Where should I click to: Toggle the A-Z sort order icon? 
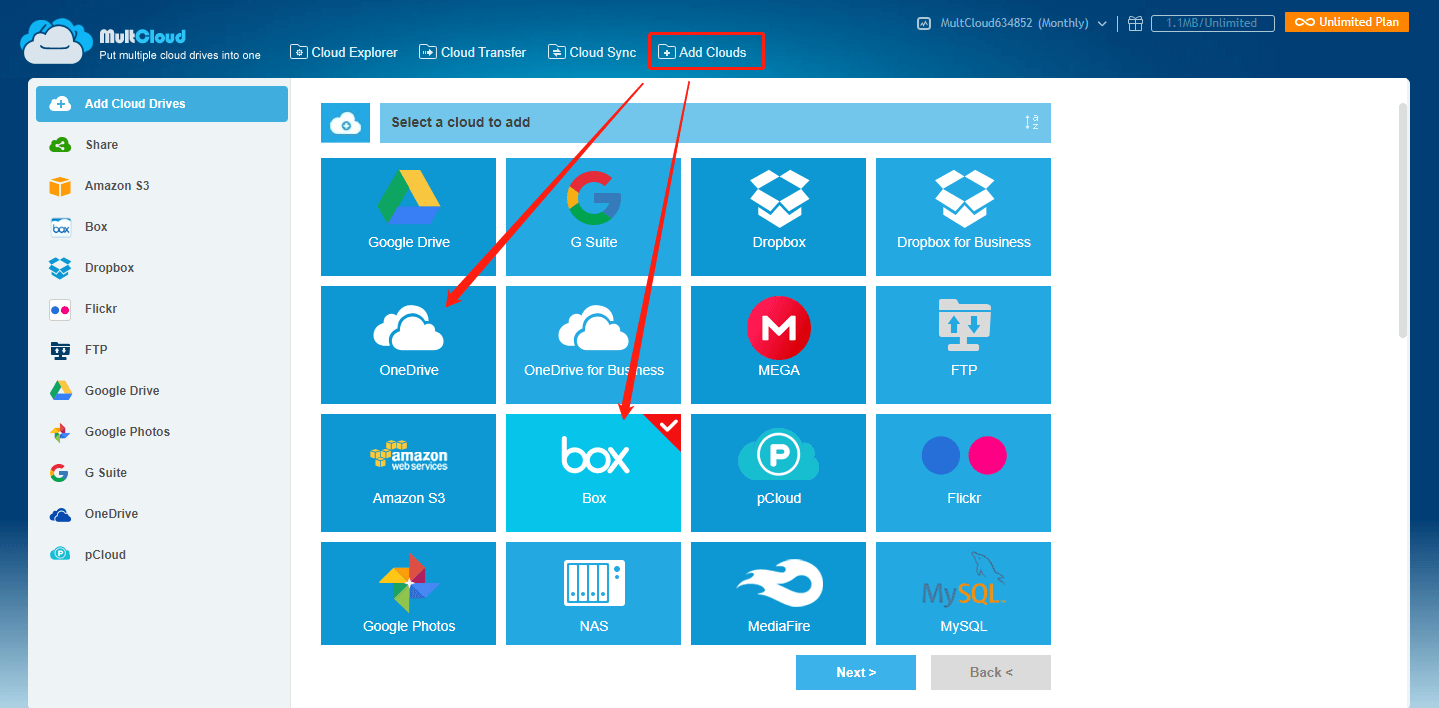click(1031, 123)
